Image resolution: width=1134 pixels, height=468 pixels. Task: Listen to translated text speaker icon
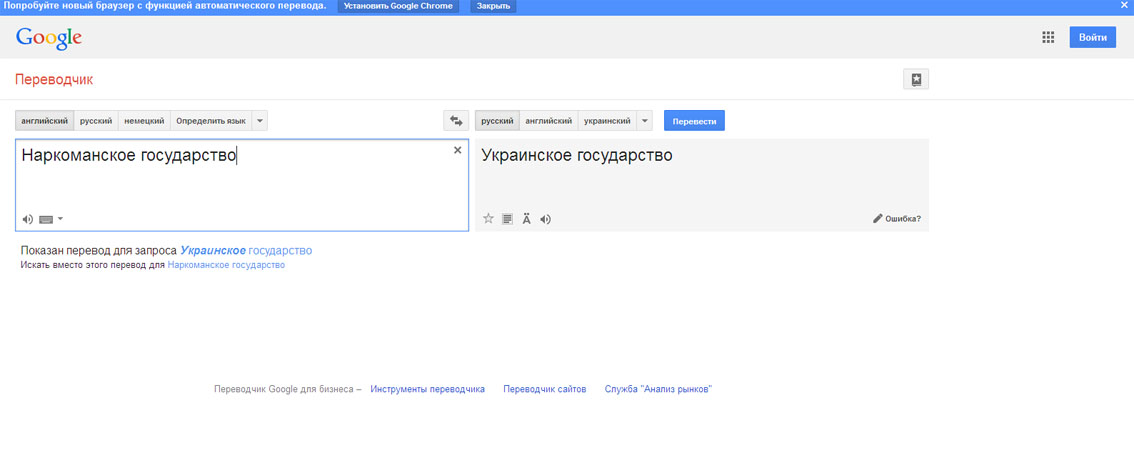(545, 219)
